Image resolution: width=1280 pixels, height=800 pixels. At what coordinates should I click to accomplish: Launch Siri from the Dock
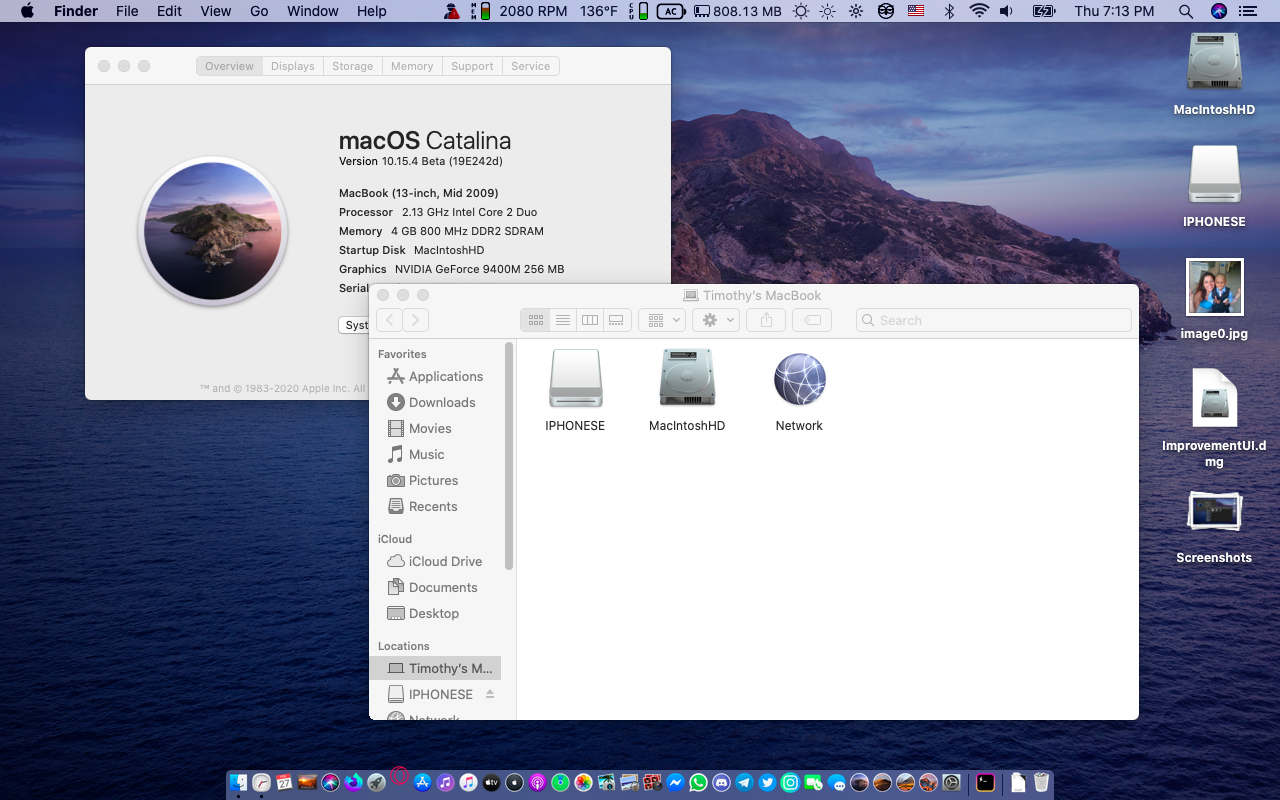330,782
